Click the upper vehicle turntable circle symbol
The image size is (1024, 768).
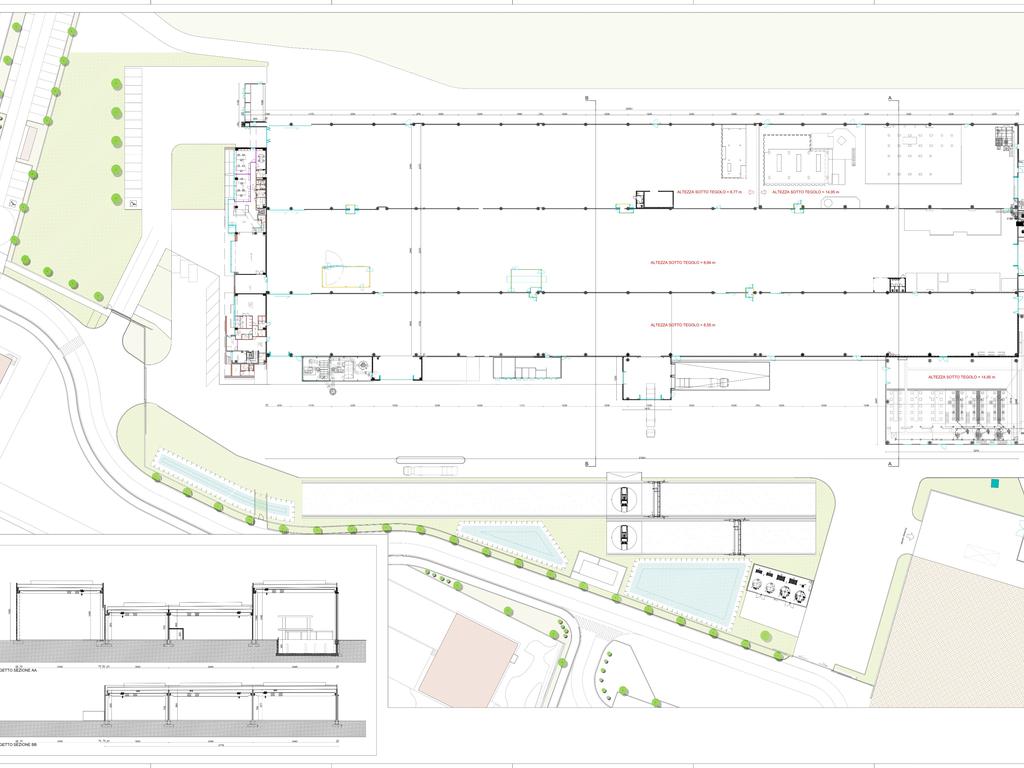pos(624,496)
